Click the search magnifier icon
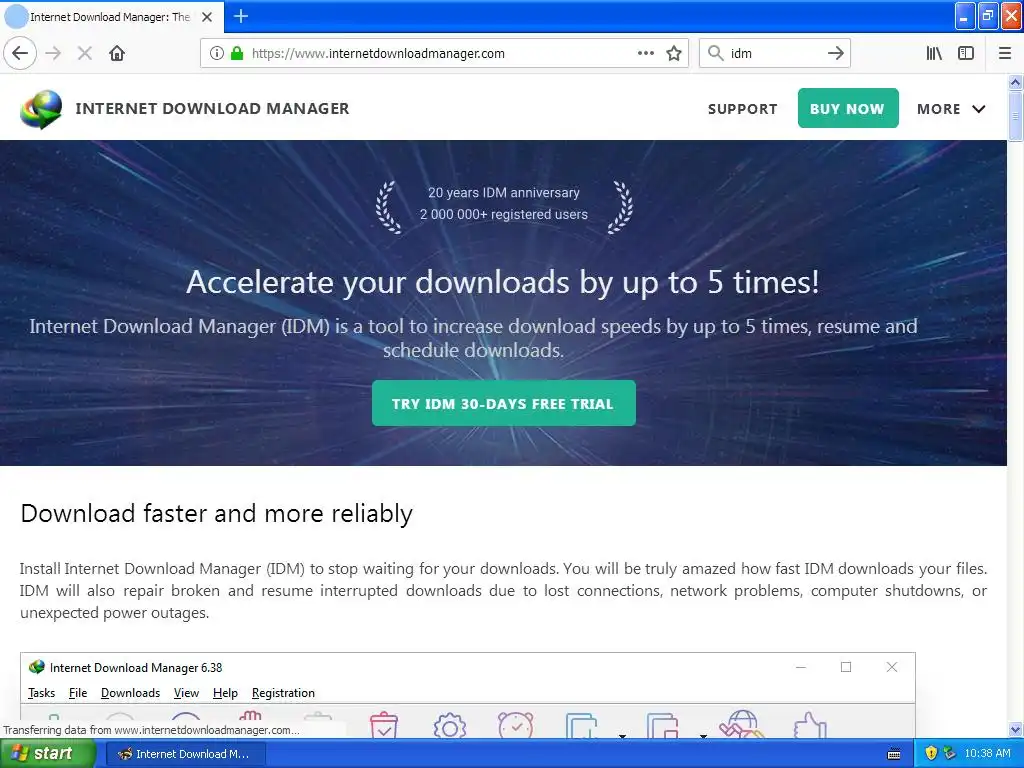The height and width of the screenshot is (768, 1024). click(x=716, y=53)
